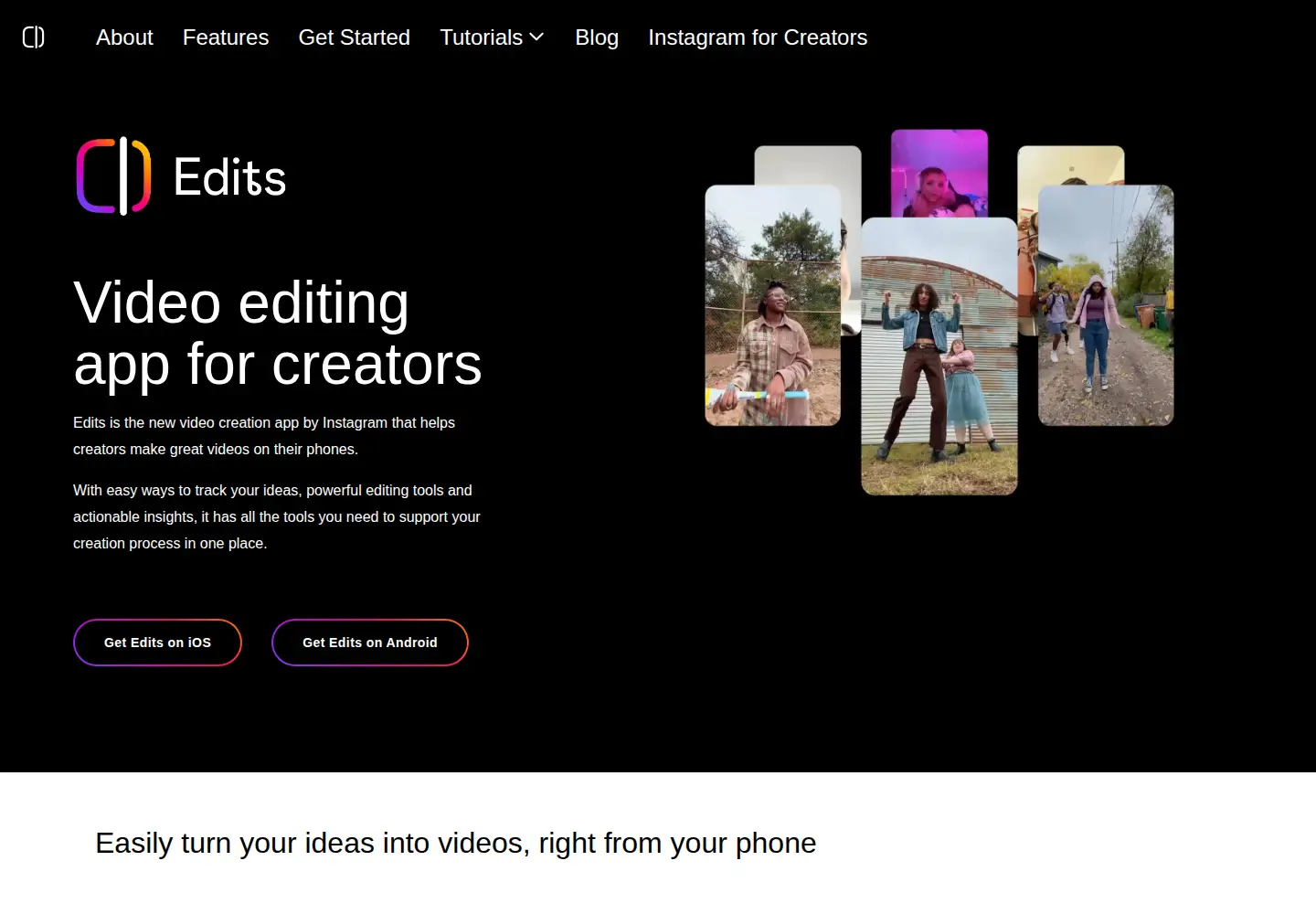Click the paragraph starting 'Edits is the new video creation app'
This screenshot has width=1316, height=914.
264,436
